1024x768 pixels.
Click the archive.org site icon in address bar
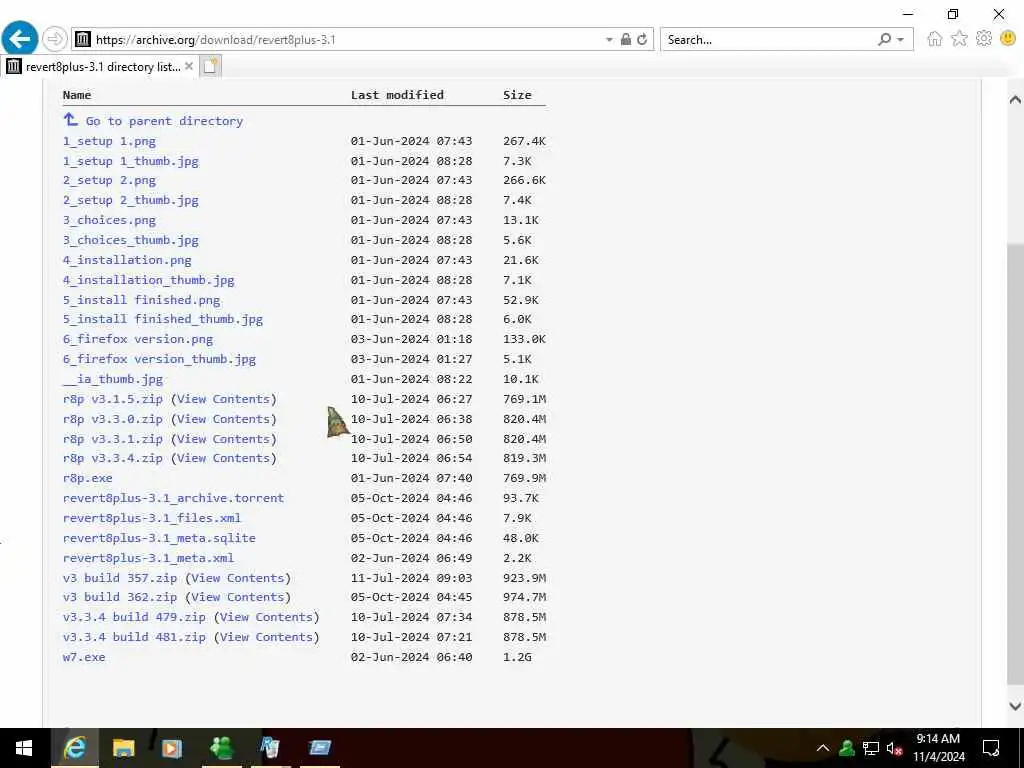click(x=82, y=40)
